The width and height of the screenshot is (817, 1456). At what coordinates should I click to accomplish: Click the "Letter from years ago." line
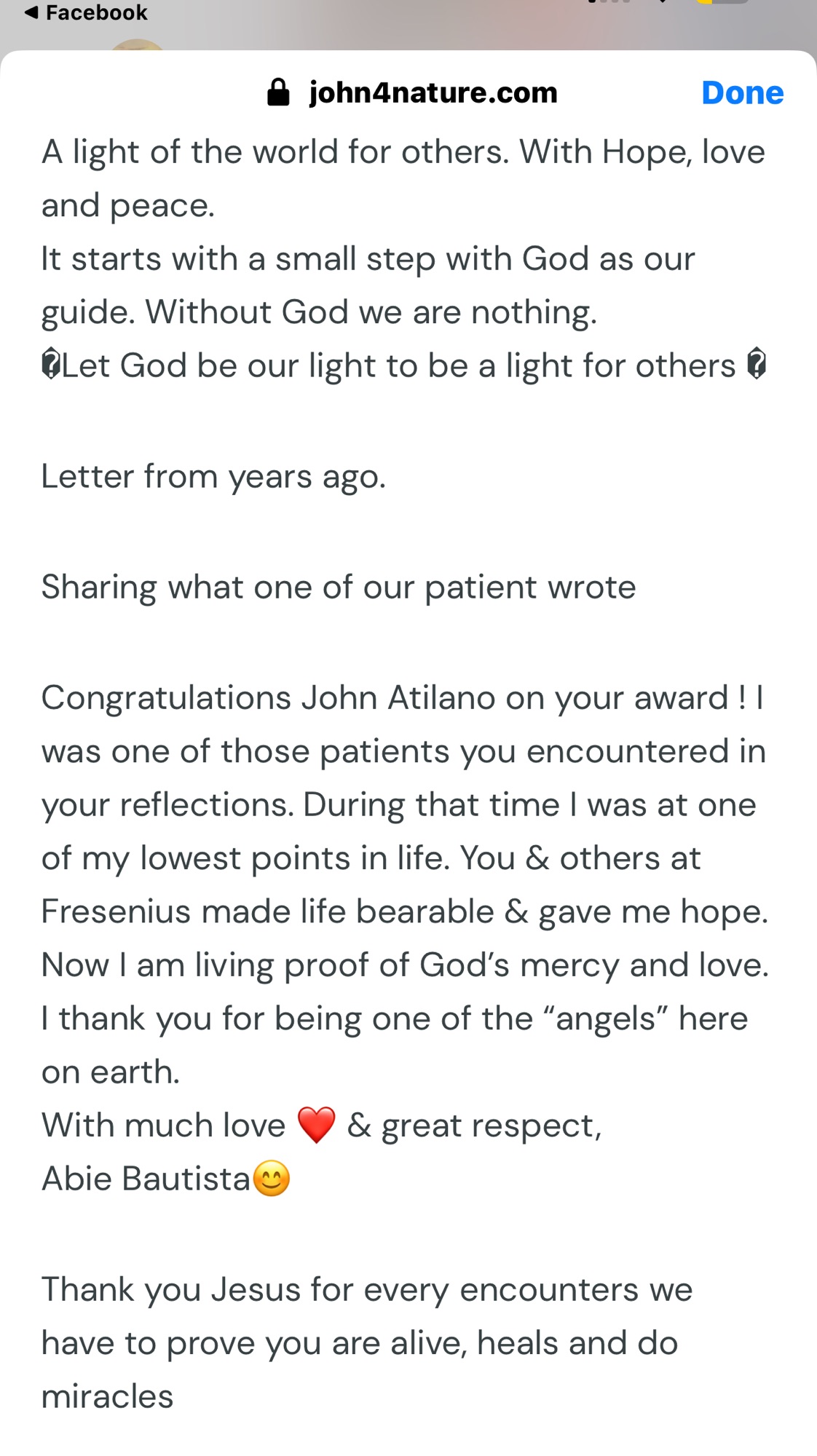click(x=213, y=476)
